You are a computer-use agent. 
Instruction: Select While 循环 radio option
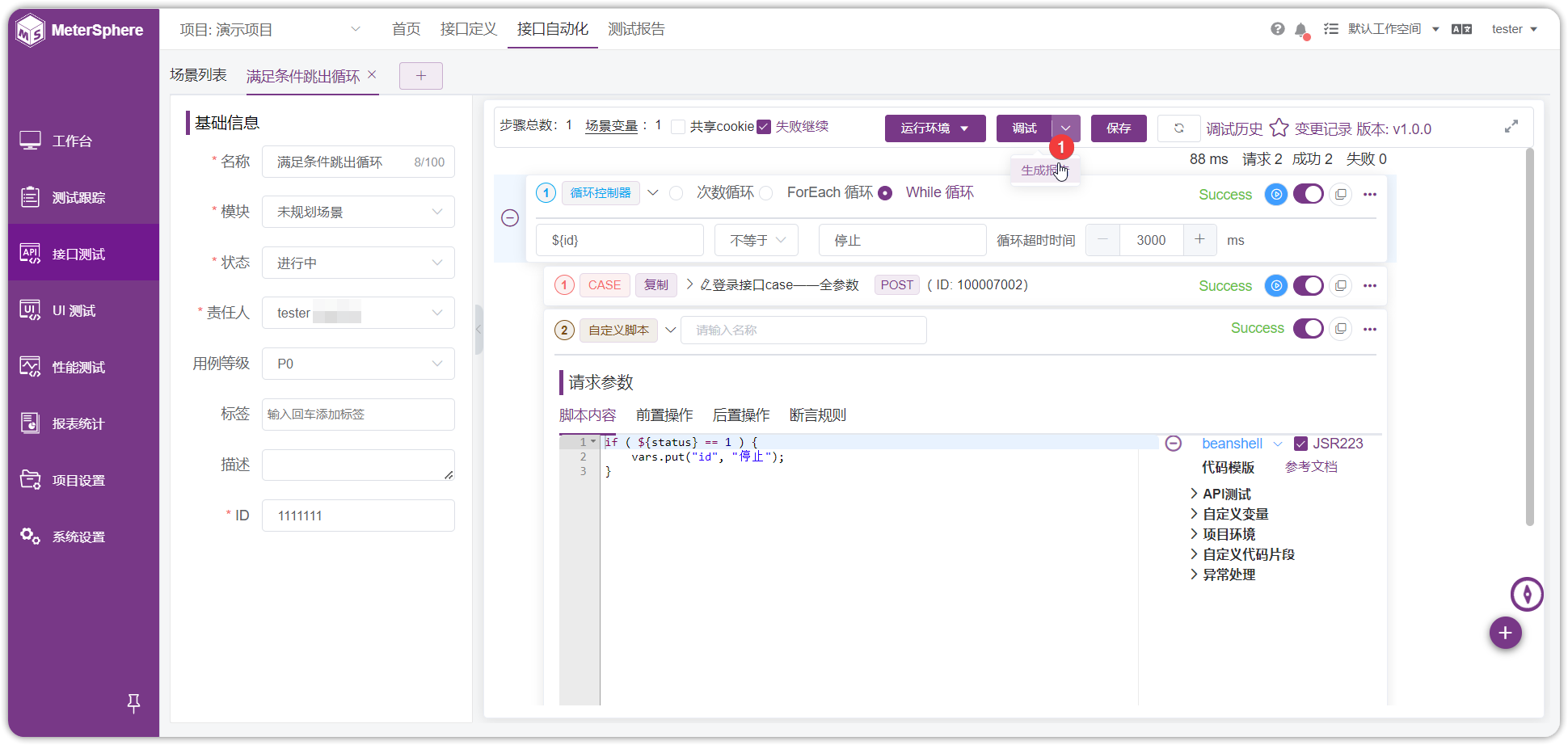click(885, 193)
